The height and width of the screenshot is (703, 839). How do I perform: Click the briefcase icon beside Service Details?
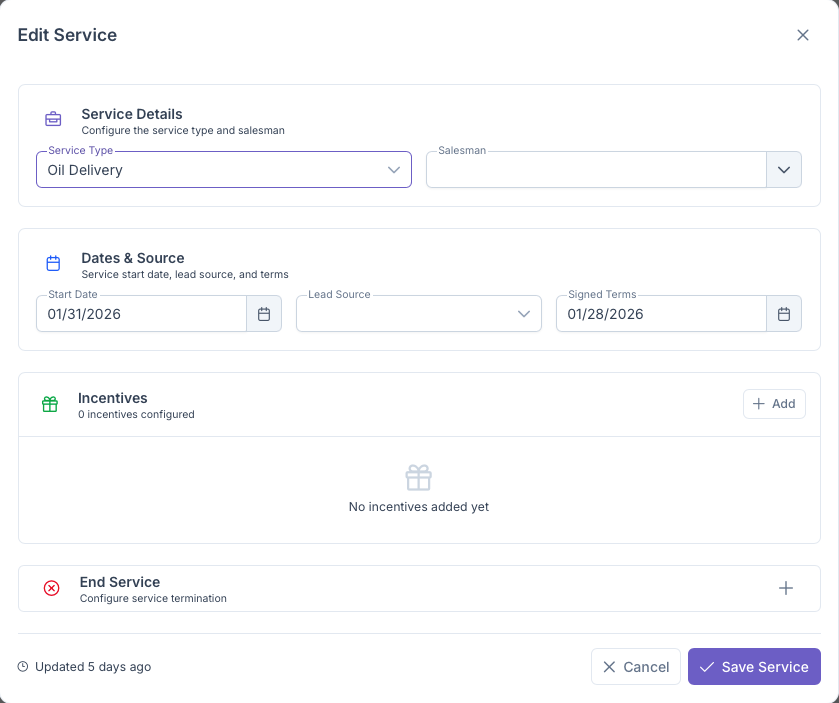(x=53, y=119)
